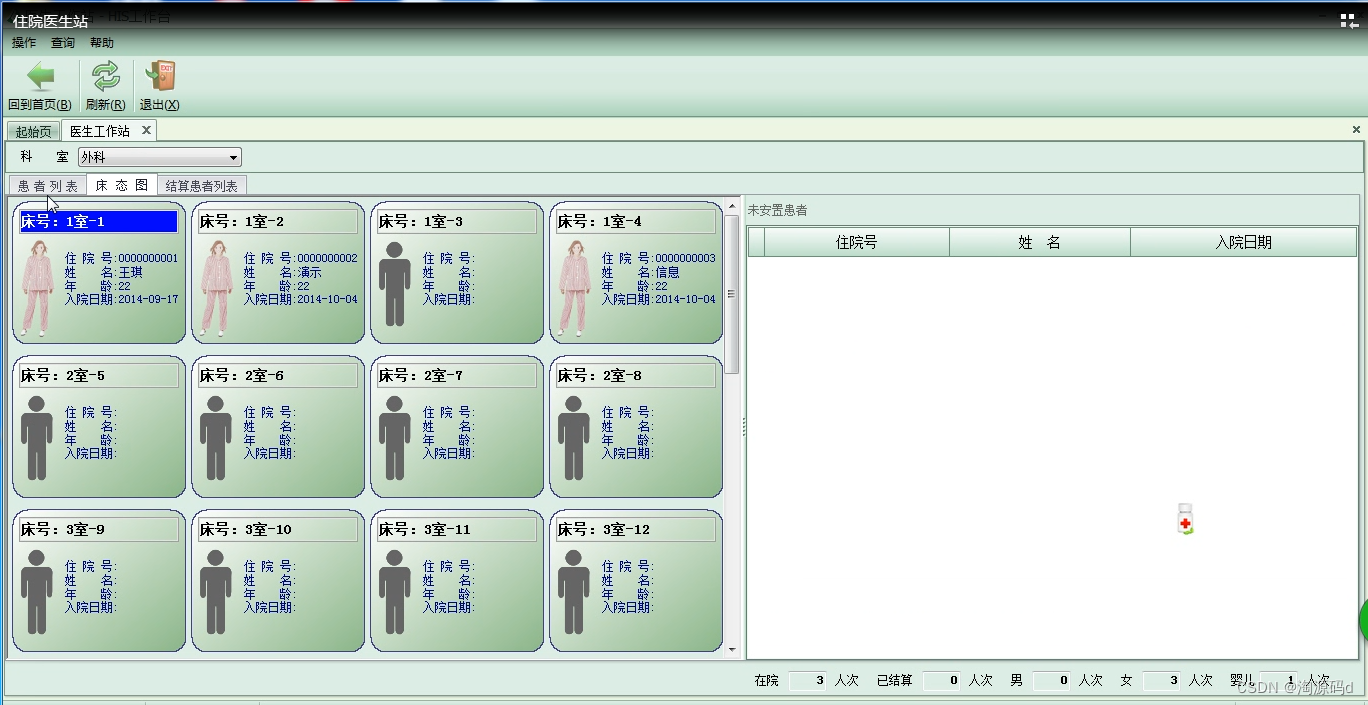Click the exit door icon
The image size is (1368, 705).
tap(160, 76)
